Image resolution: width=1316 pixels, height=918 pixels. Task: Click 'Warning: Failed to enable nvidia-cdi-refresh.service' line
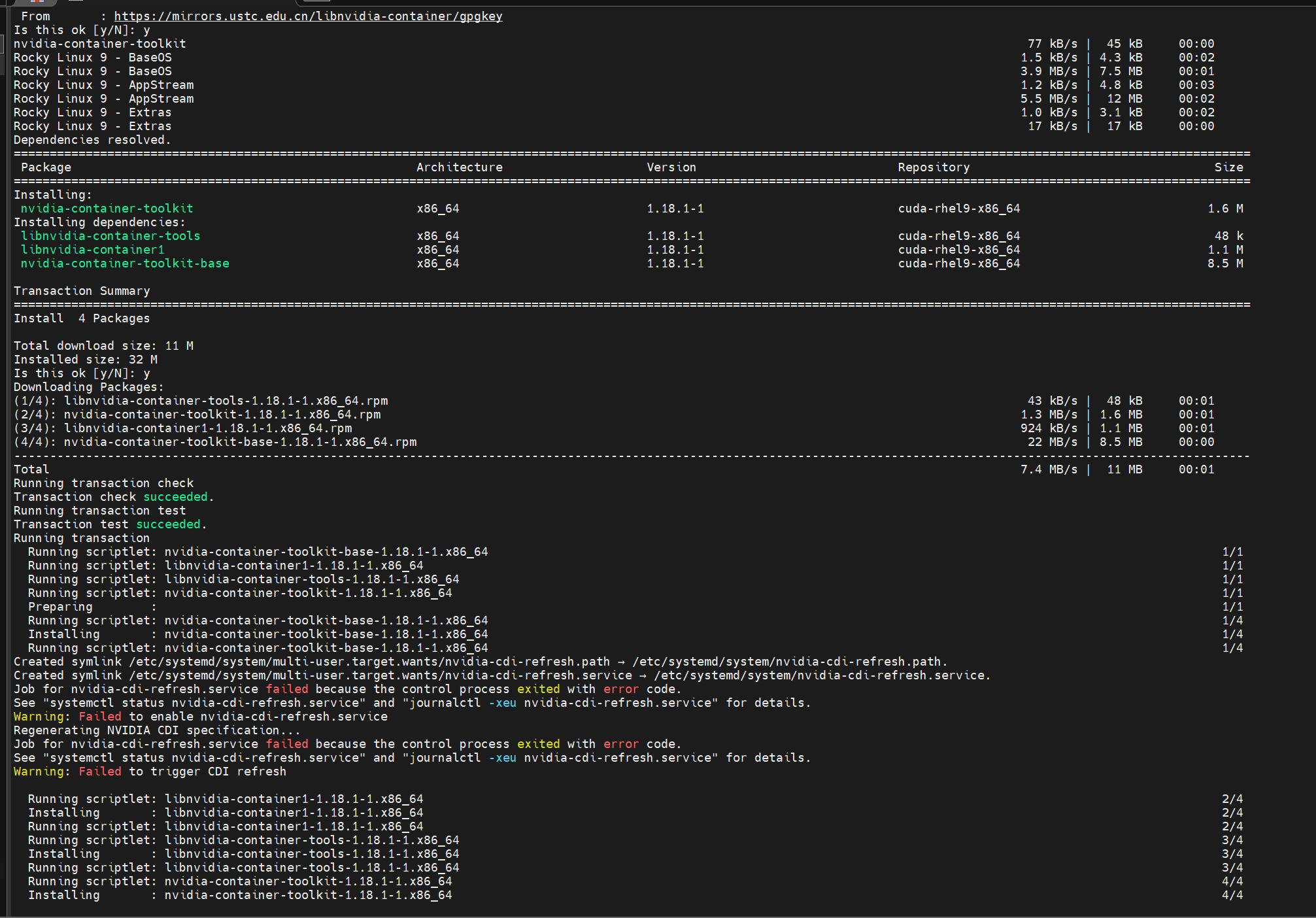tap(200, 717)
